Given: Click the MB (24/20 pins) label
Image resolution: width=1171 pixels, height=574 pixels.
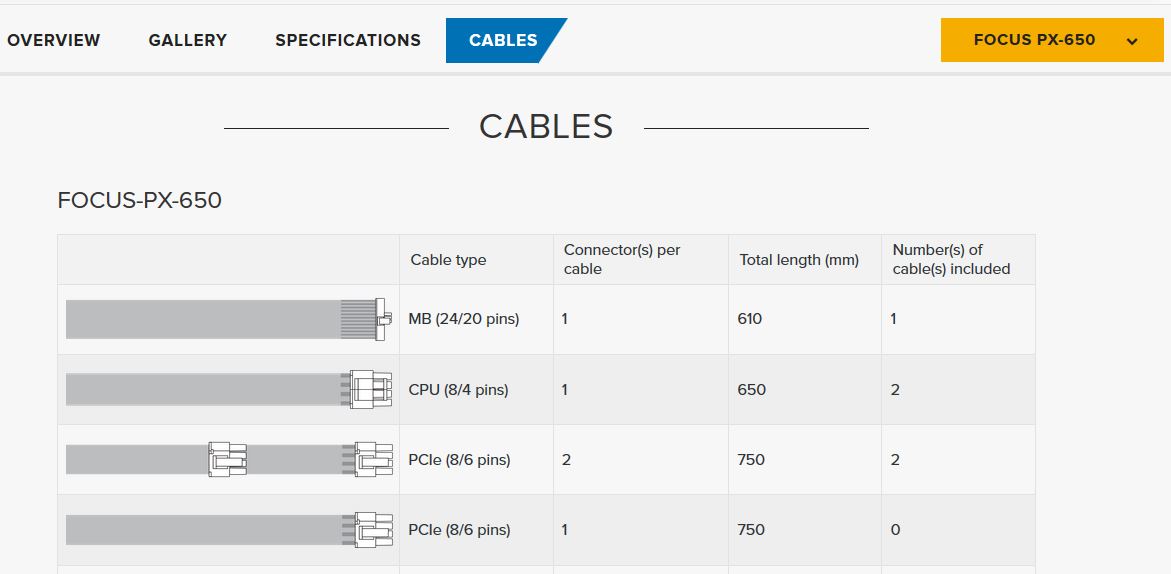Looking at the screenshot, I should 464,319.
